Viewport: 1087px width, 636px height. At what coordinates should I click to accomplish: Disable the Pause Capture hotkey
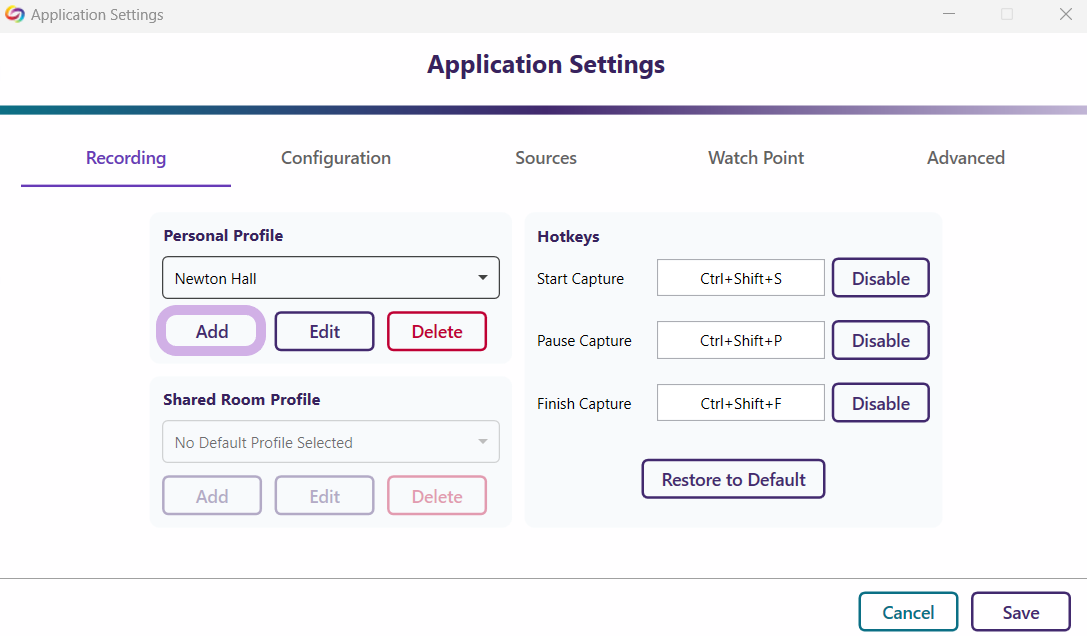tap(880, 341)
